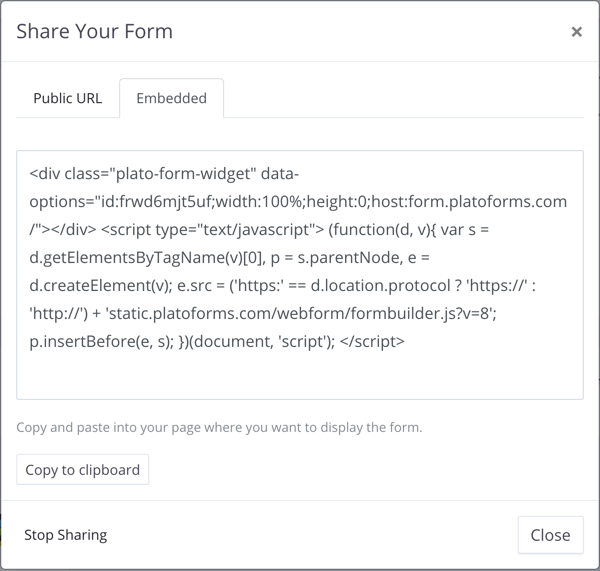Image resolution: width=600 pixels, height=571 pixels.
Task: Click the copy and paste instruction text
Action: pyautogui.click(x=219, y=427)
